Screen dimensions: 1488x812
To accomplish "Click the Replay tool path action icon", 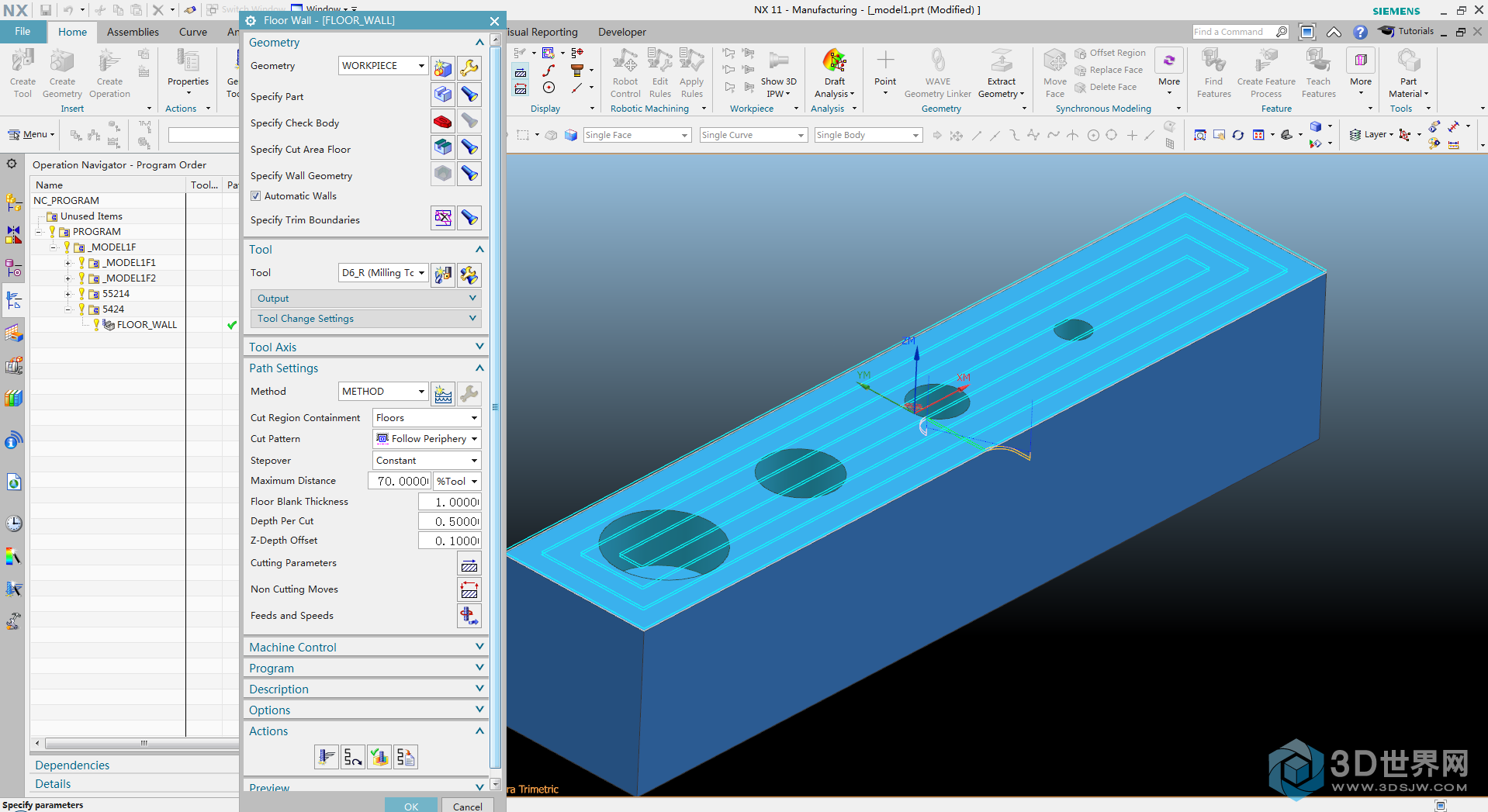I will (x=353, y=757).
